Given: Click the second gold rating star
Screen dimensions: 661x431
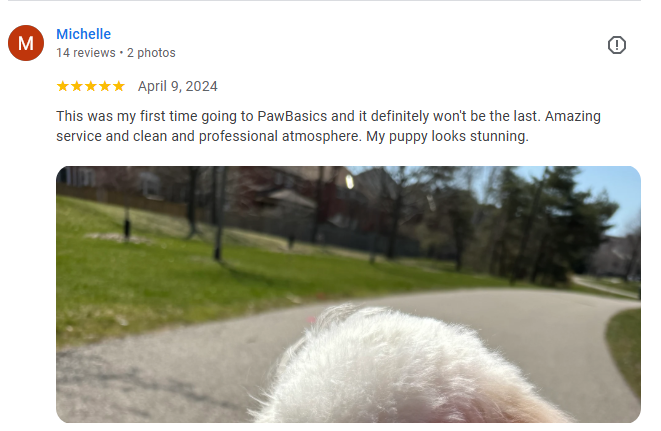Looking at the screenshot, I should [x=77, y=86].
